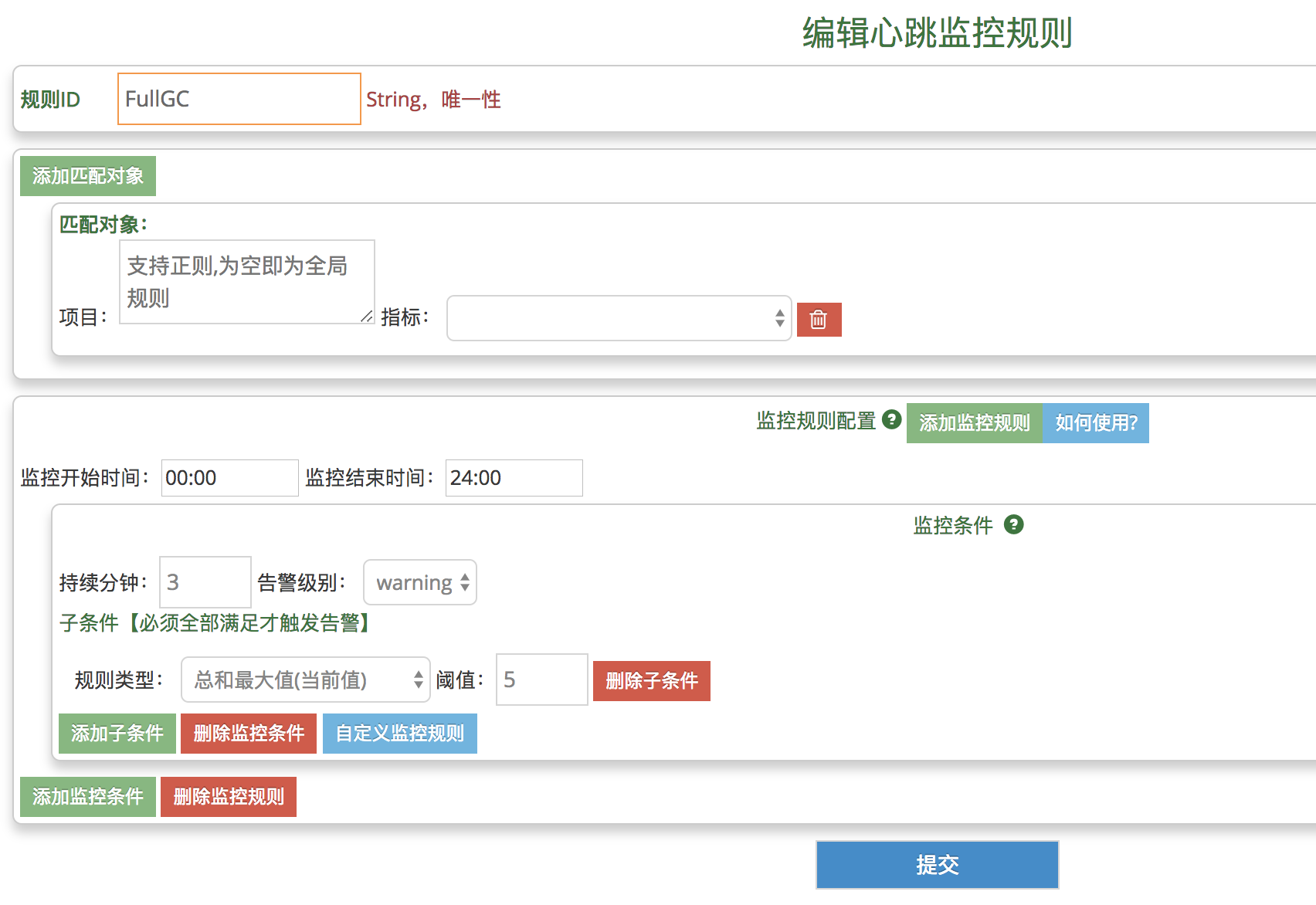Click the red trash icon to delete match object
Viewport: 1316px width, 905px height.
click(819, 320)
